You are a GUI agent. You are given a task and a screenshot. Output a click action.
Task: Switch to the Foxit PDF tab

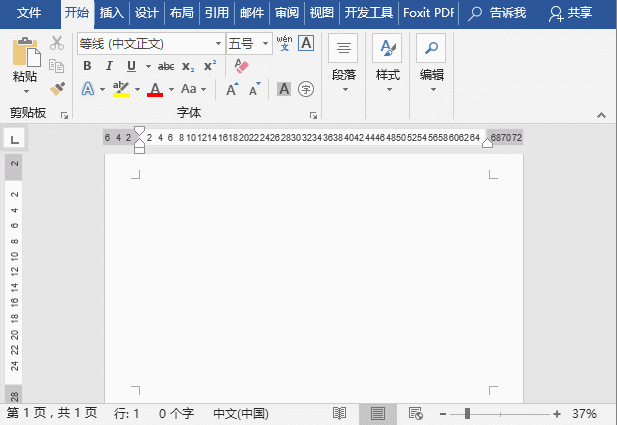pyautogui.click(x=429, y=13)
